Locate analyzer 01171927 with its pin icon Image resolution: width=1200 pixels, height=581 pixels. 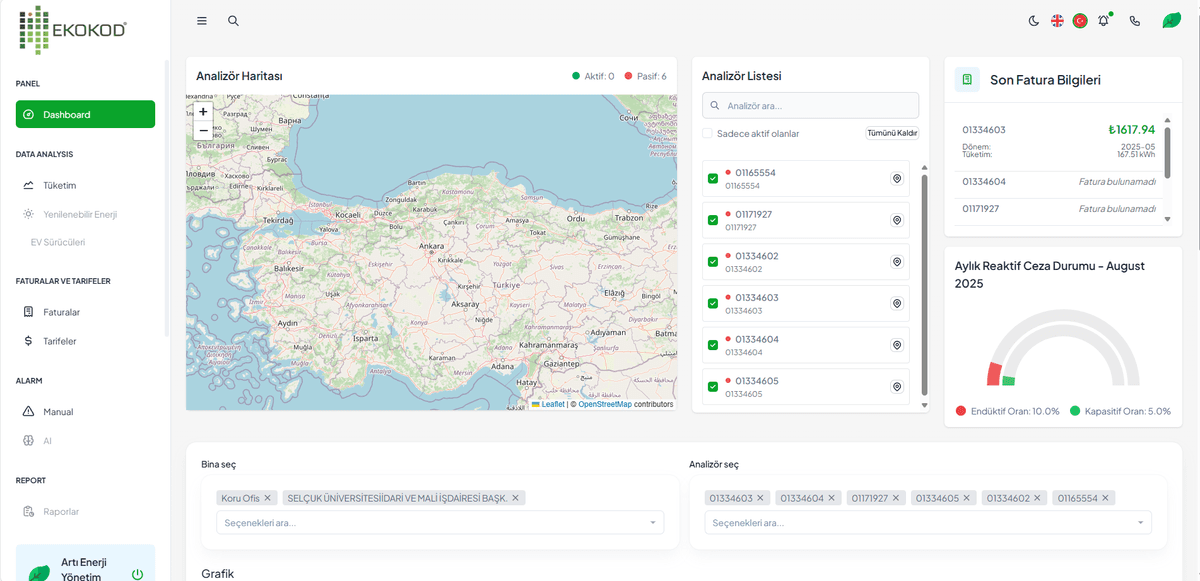click(x=897, y=220)
